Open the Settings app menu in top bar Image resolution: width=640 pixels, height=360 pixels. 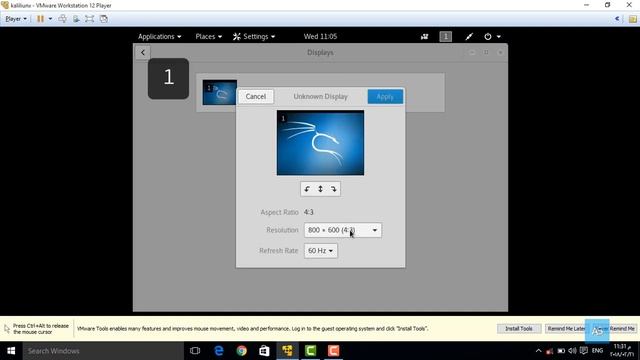click(254, 36)
